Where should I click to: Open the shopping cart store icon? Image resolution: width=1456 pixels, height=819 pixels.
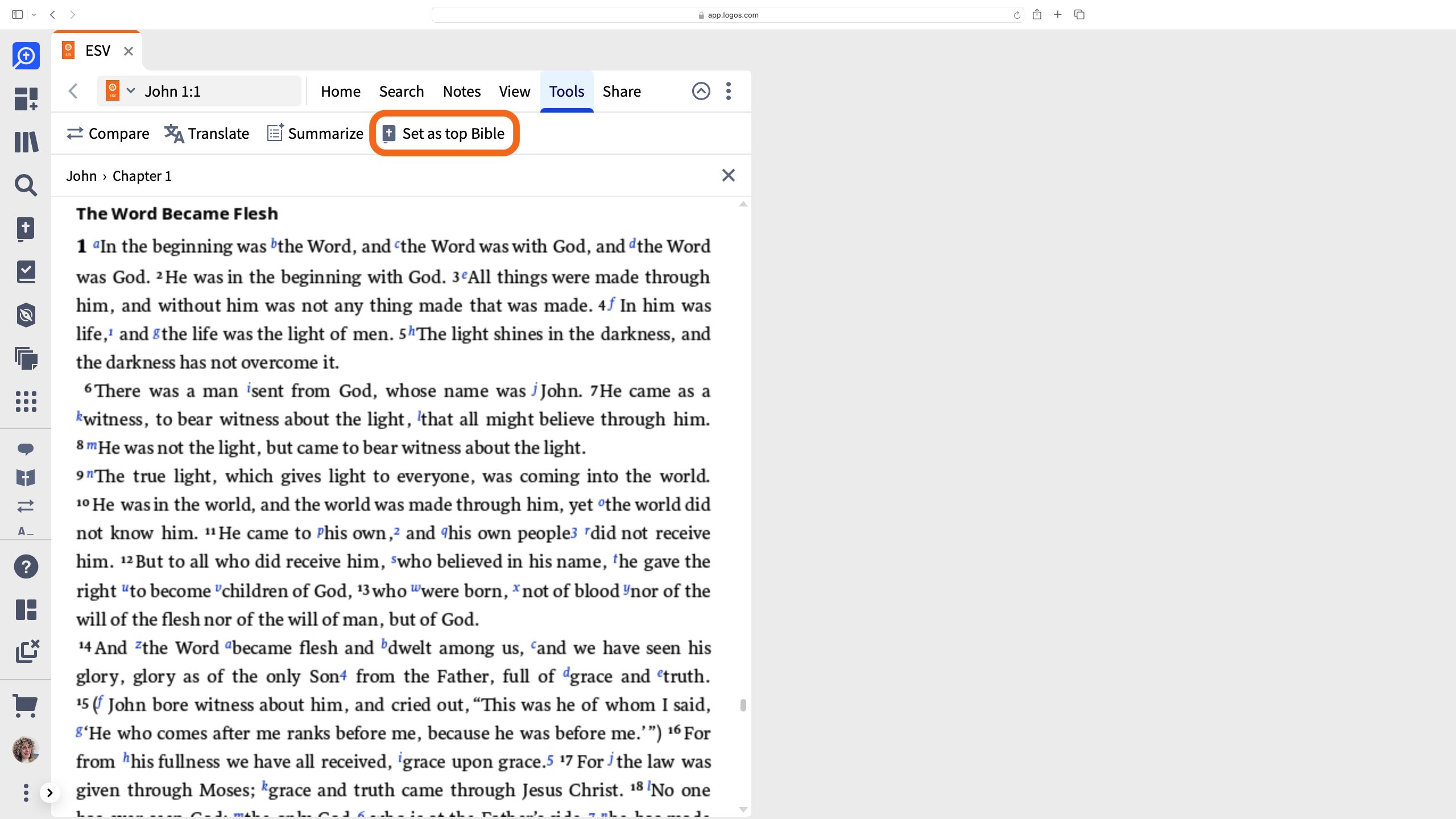[26, 706]
